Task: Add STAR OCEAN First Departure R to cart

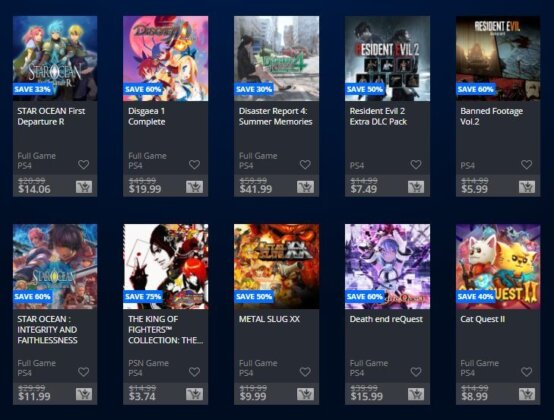Action: click(x=84, y=187)
